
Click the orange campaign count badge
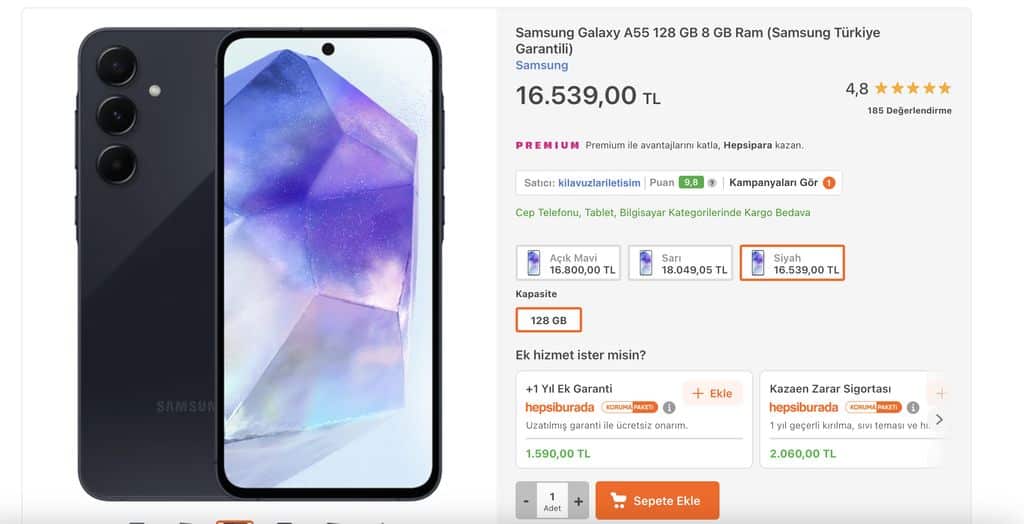(829, 183)
